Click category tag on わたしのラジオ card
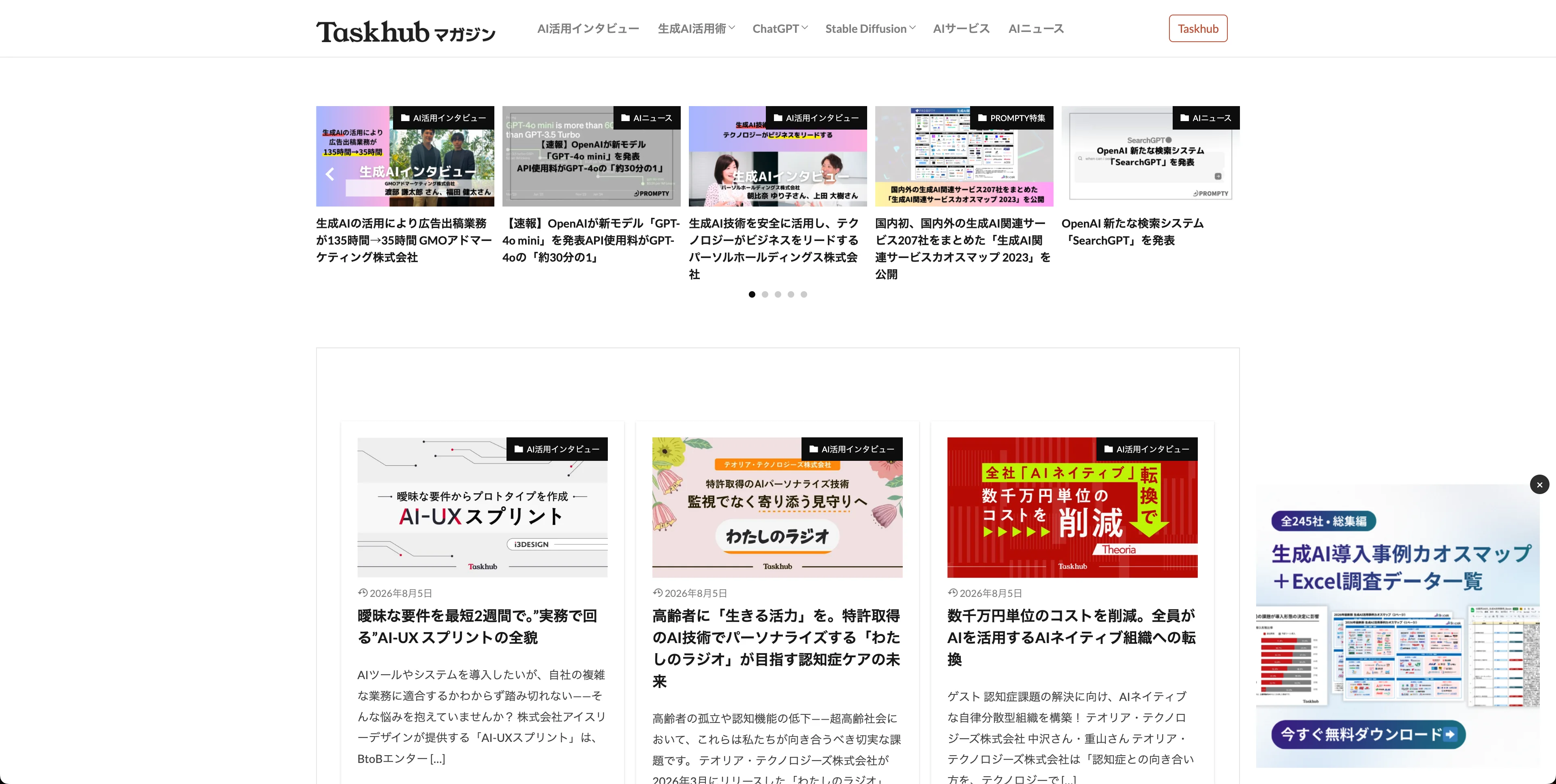 (852, 449)
